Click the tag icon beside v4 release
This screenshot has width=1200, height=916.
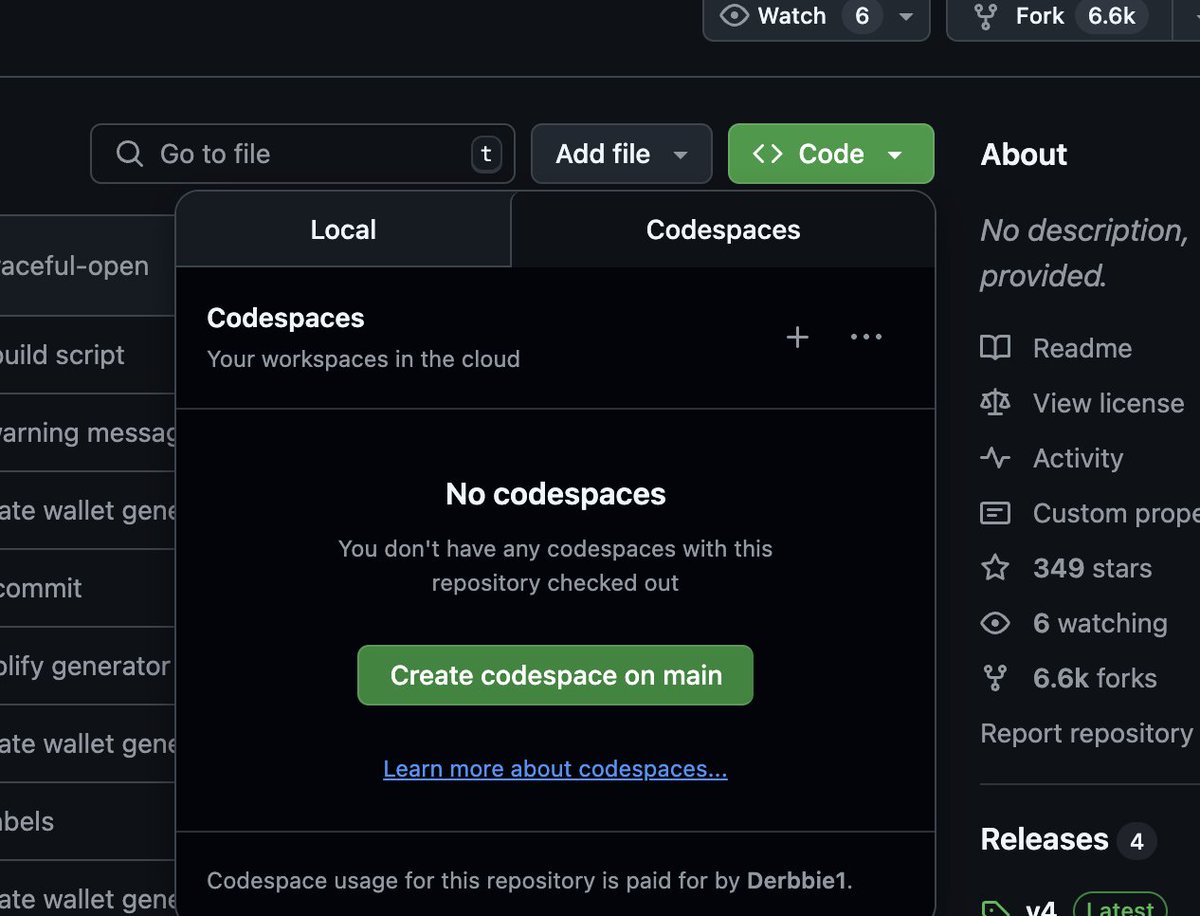tap(995, 908)
